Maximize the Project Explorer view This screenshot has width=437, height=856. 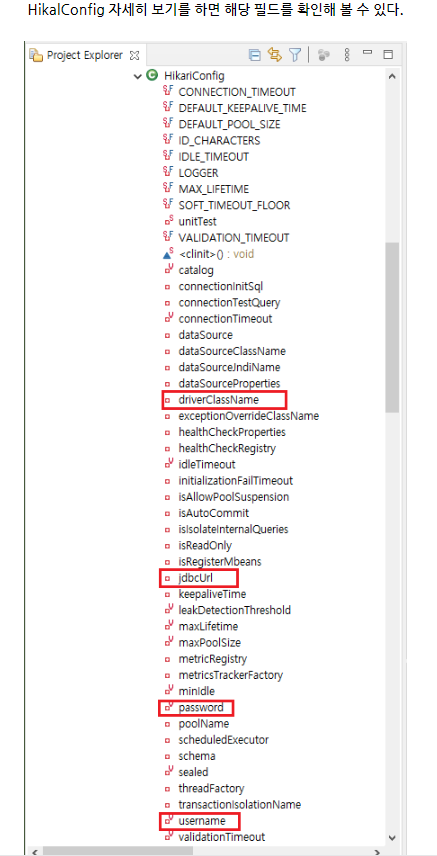click(x=388, y=54)
